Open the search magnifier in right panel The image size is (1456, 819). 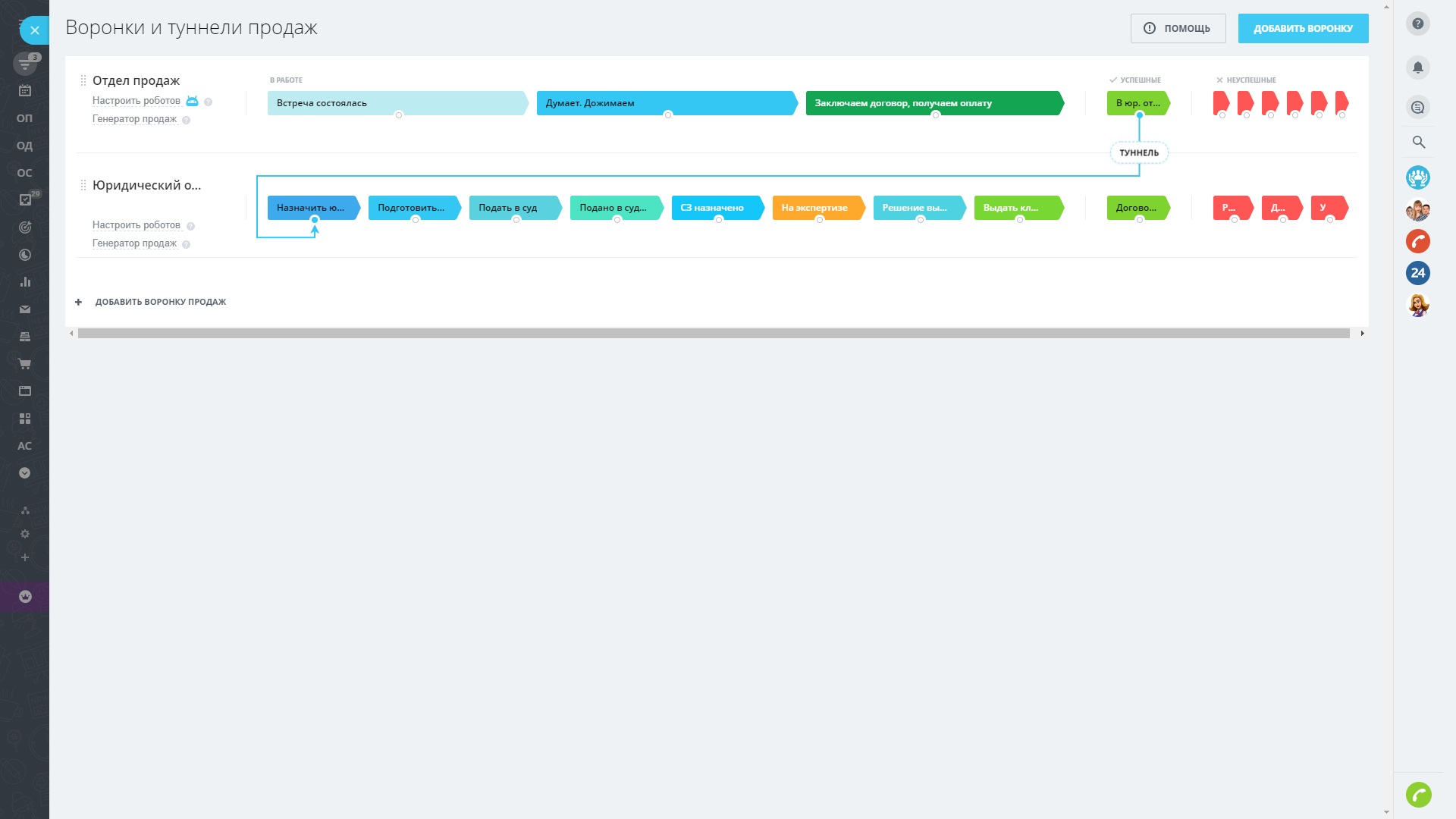pos(1418,143)
